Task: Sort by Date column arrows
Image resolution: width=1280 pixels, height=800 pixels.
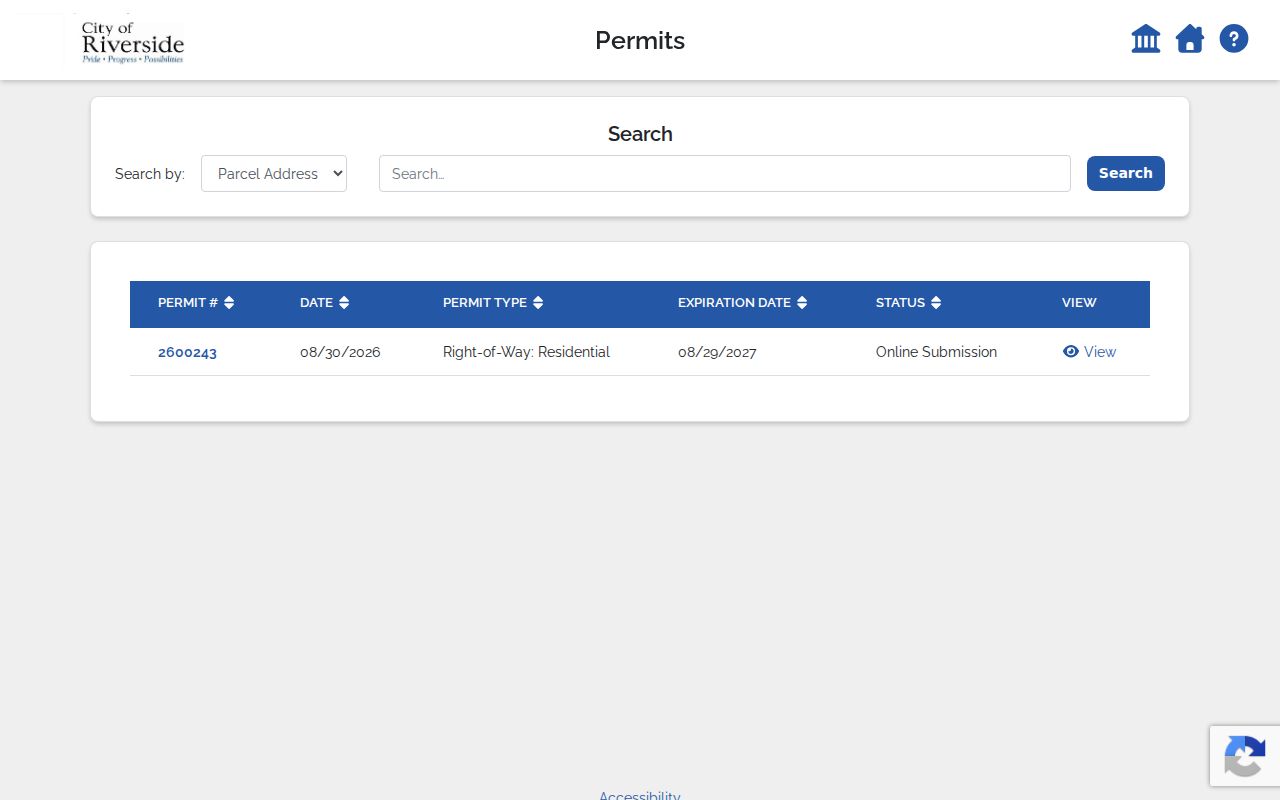Action: [344, 303]
